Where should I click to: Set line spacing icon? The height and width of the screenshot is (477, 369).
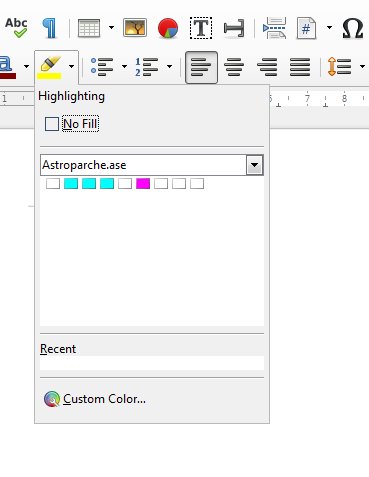coord(339,67)
